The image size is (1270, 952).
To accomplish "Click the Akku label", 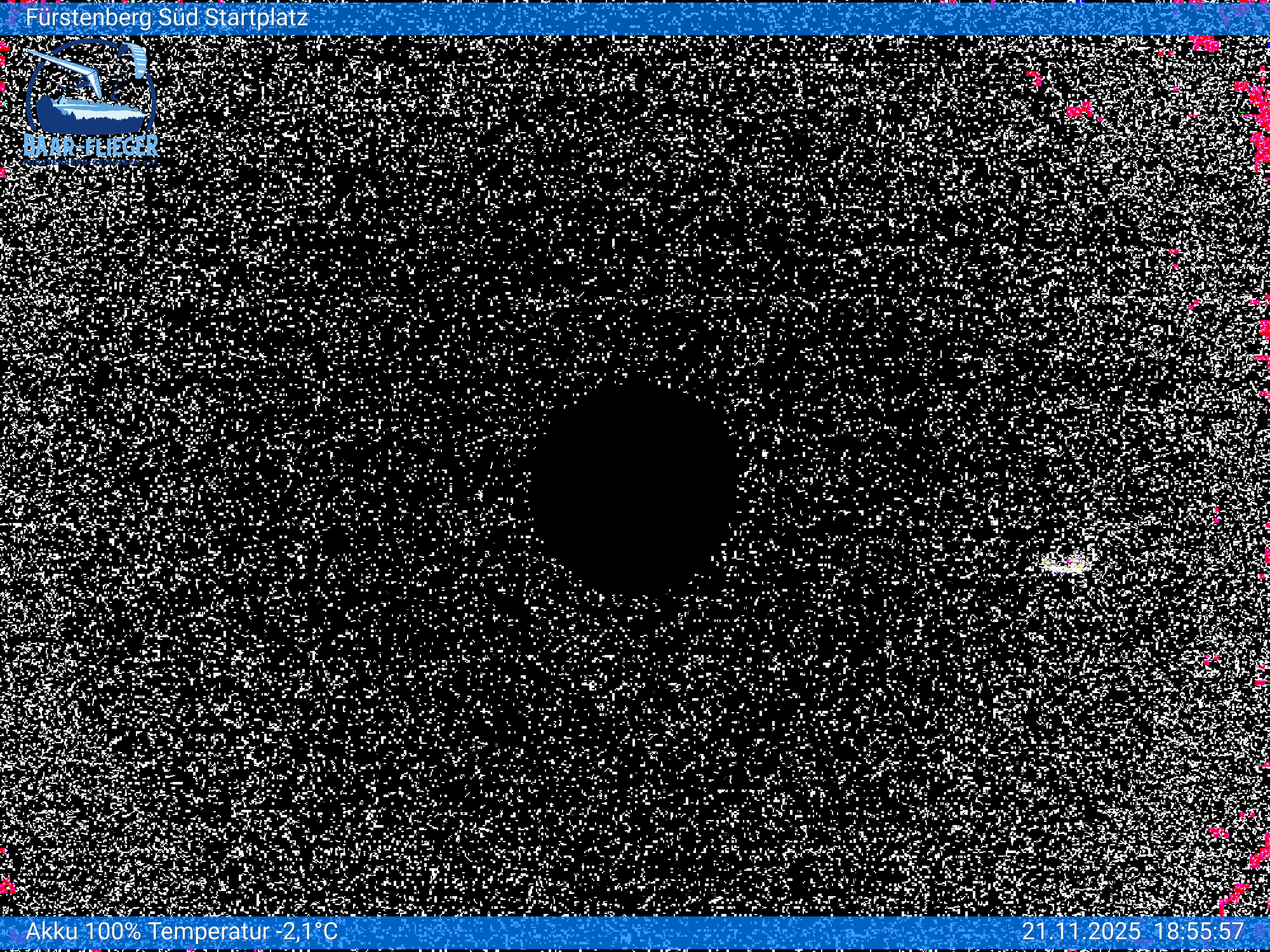I will click(x=52, y=931).
